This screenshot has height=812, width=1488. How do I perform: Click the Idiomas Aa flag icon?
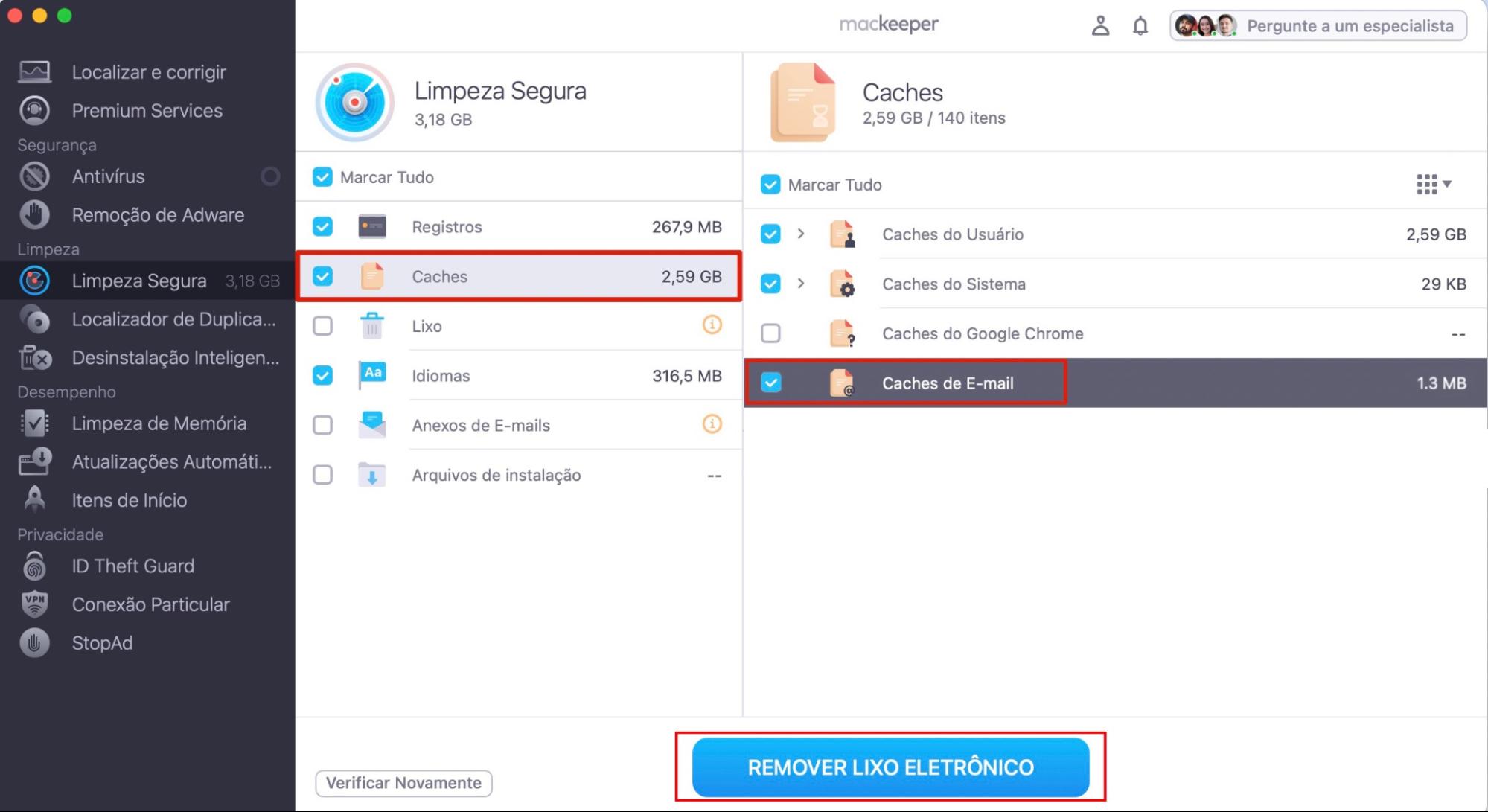click(x=372, y=375)
